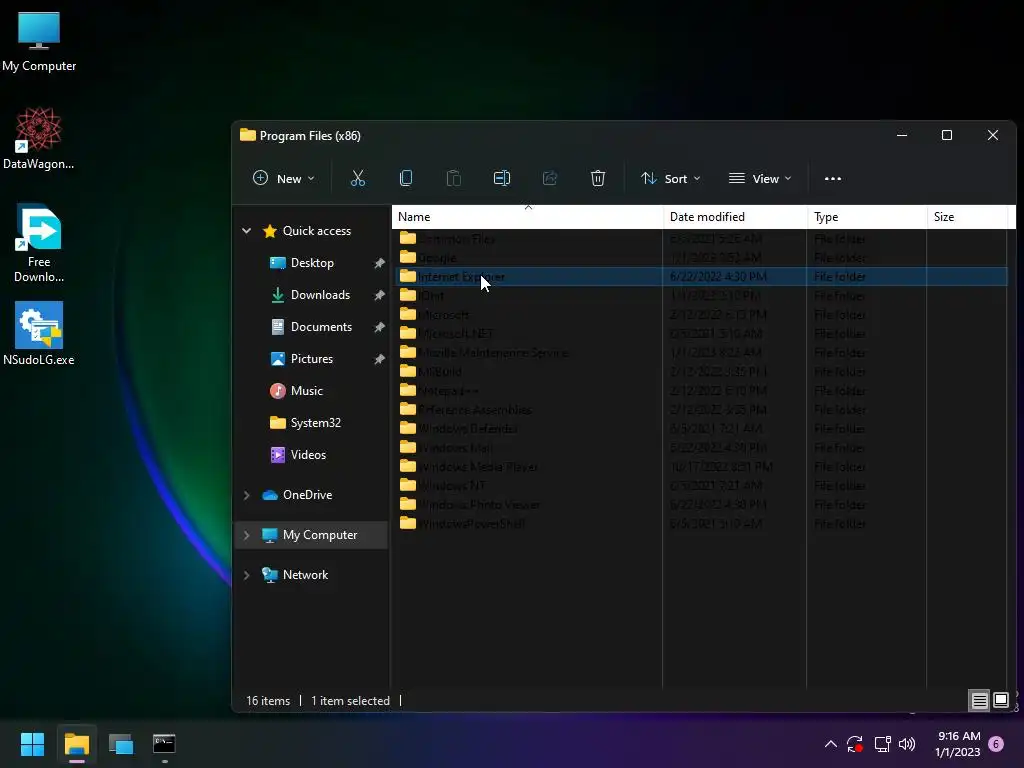Sort by the Type column header

(867, 217)
